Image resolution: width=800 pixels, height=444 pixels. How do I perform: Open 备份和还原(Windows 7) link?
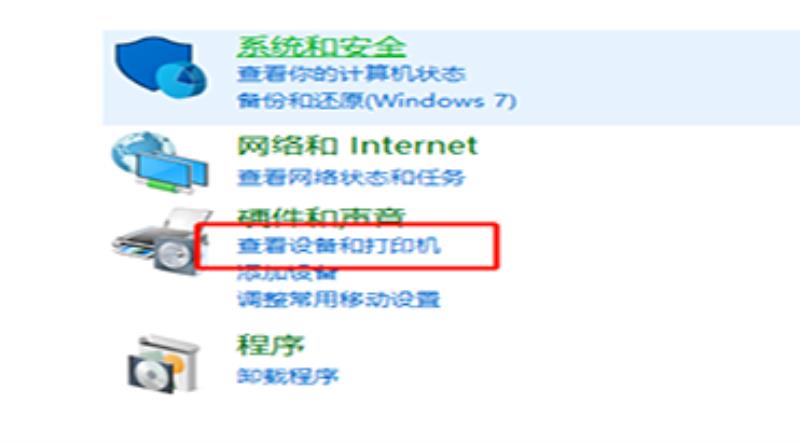(x=377, y=101)
